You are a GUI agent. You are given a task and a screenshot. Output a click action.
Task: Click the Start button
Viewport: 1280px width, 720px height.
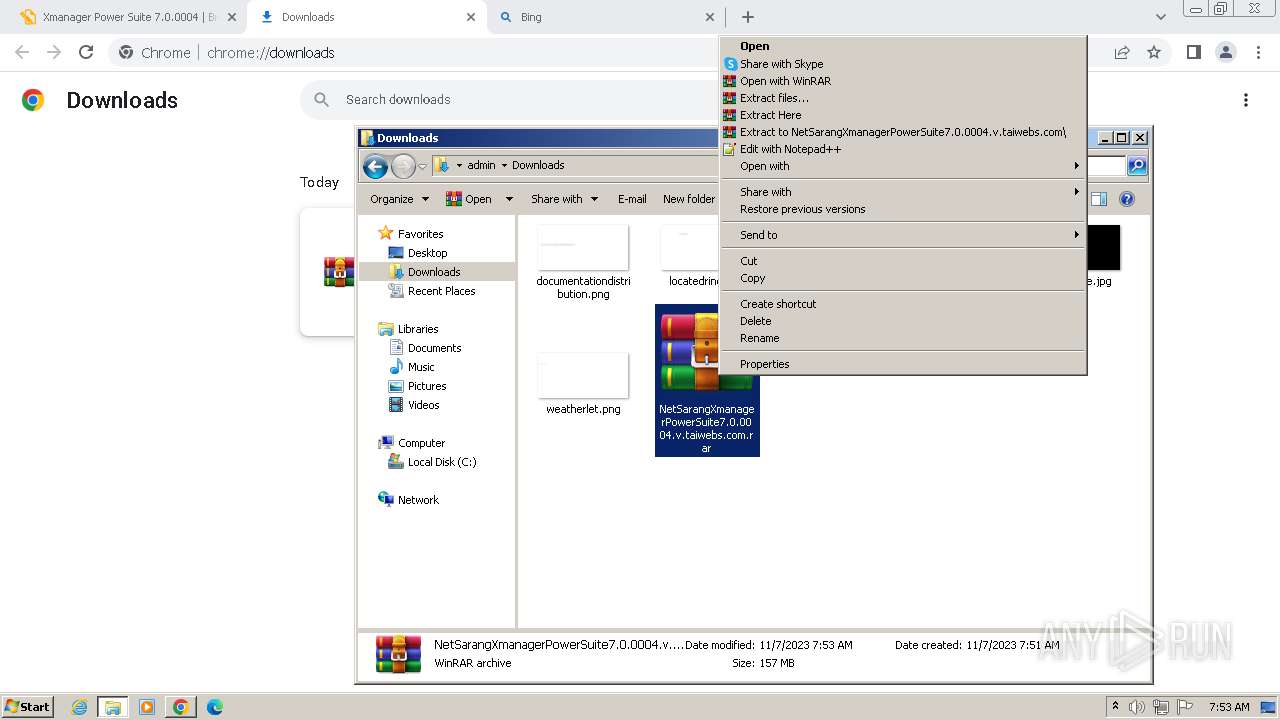coord(27,706)
